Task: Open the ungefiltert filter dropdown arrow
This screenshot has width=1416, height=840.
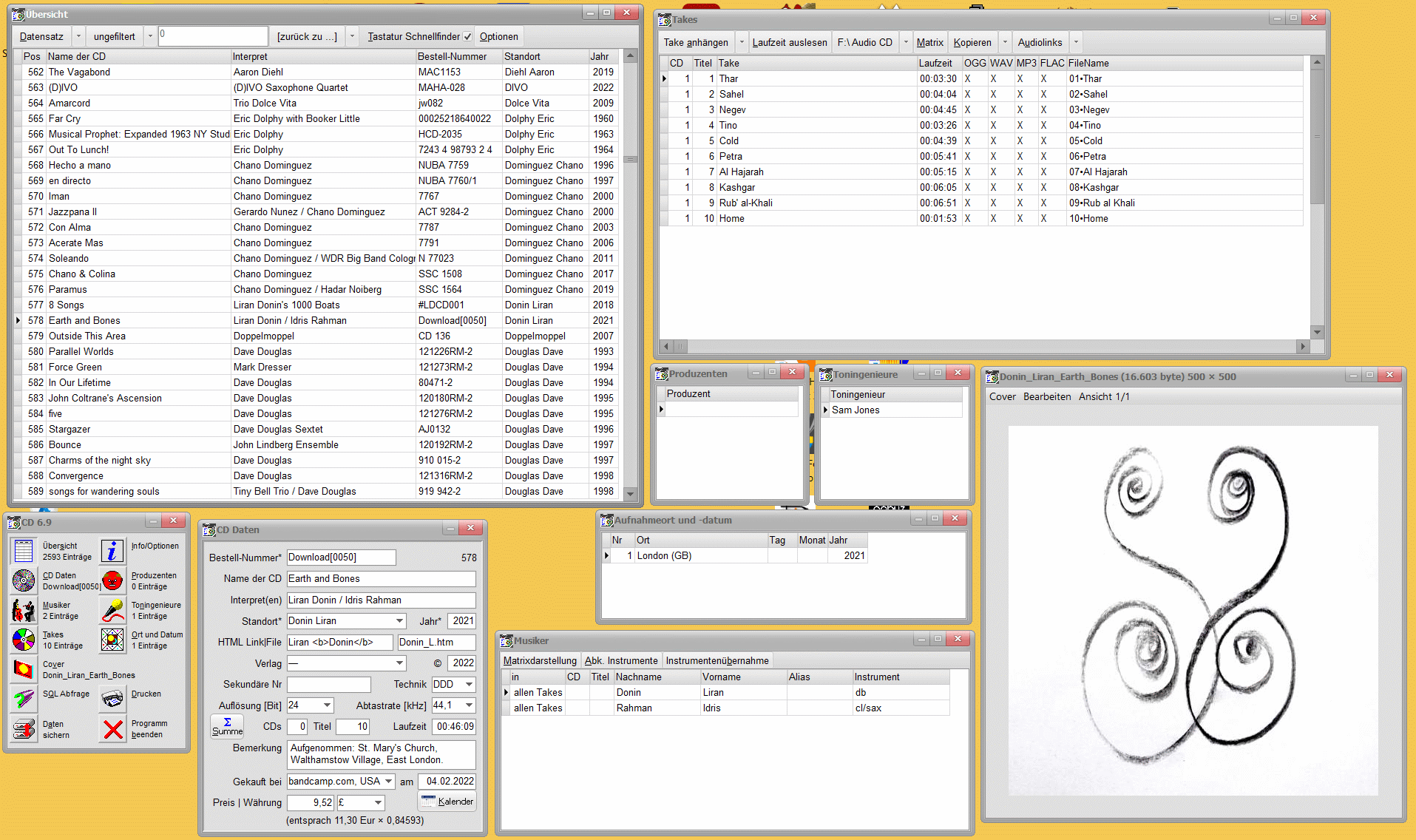Action: point(150,36)
